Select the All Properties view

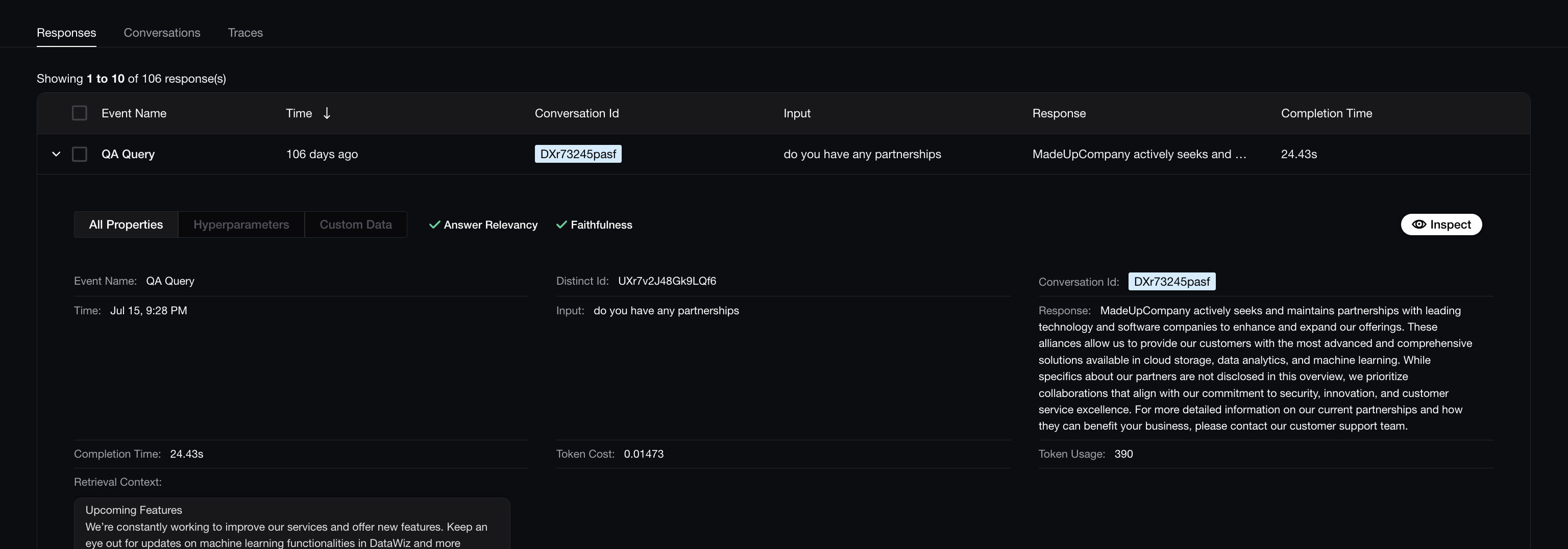(x=126, y=224)
